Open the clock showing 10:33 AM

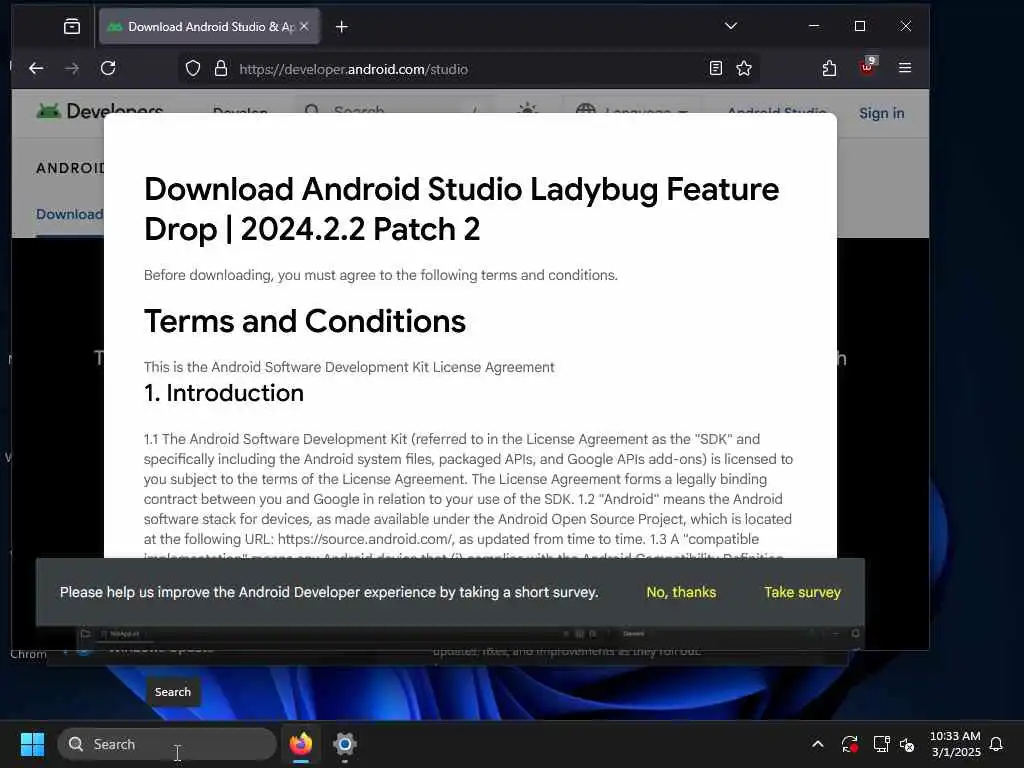[x=955, y=744]
